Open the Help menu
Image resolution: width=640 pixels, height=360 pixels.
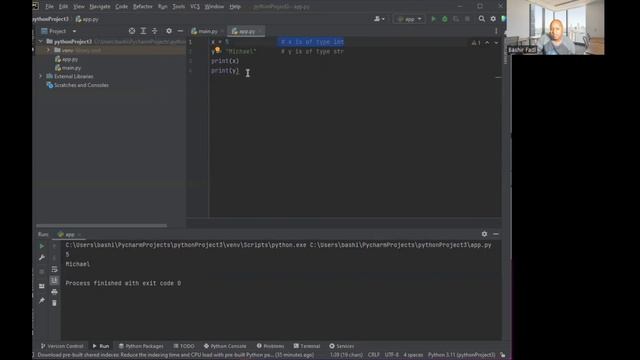pos(235,7)
